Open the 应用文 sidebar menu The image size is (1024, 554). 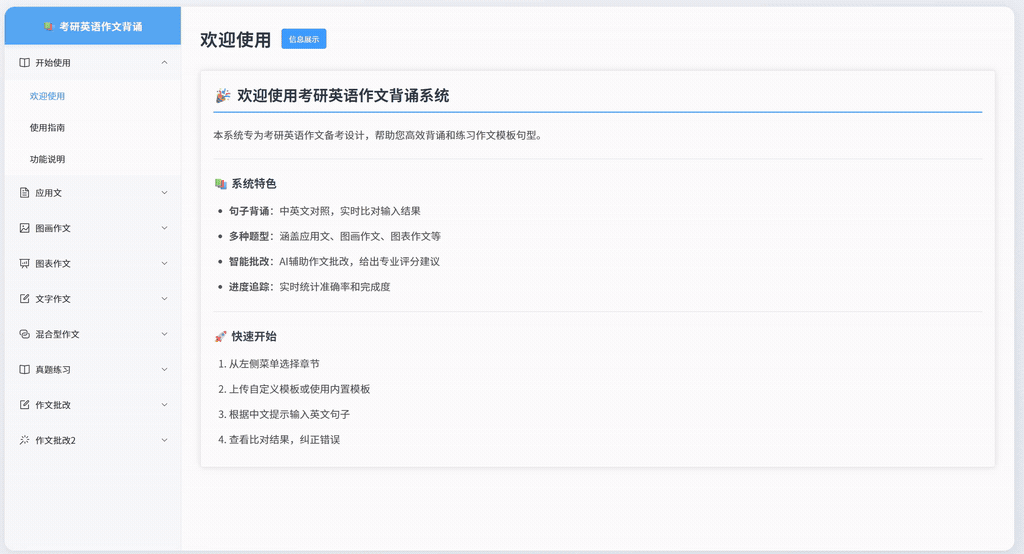point(93,193)
